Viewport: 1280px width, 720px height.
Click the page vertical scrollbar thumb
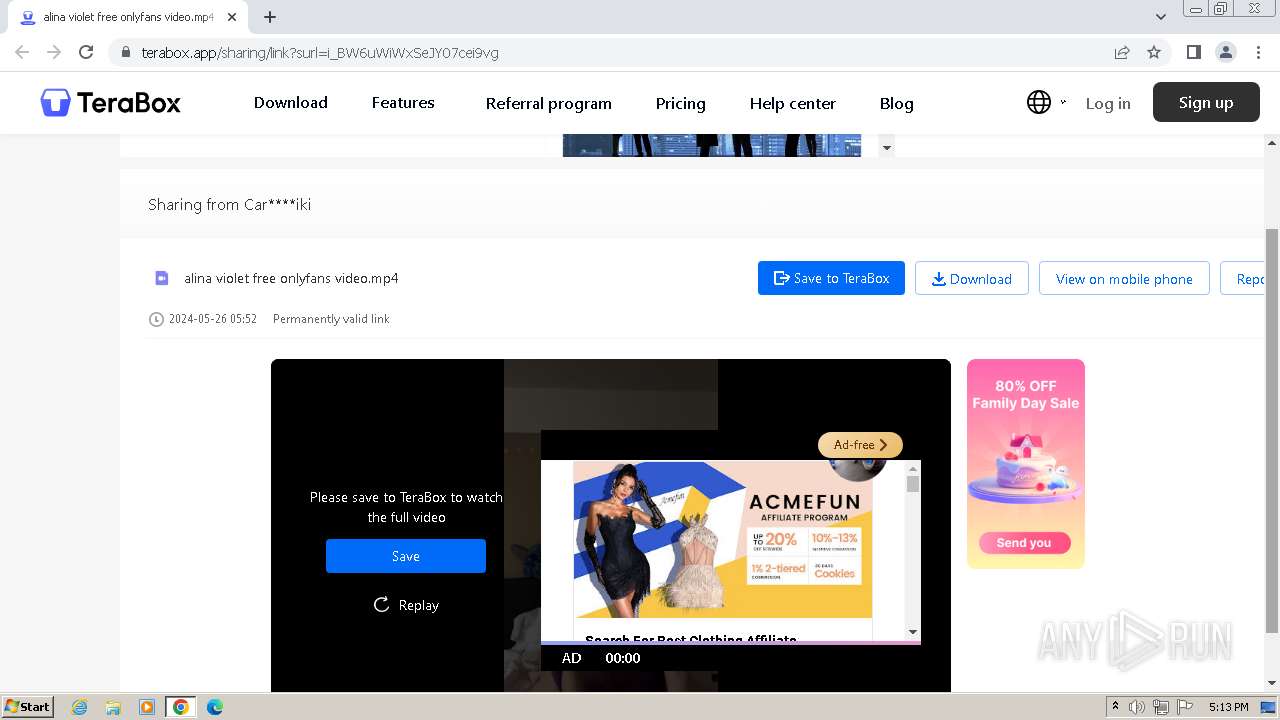click(1272, 430)
